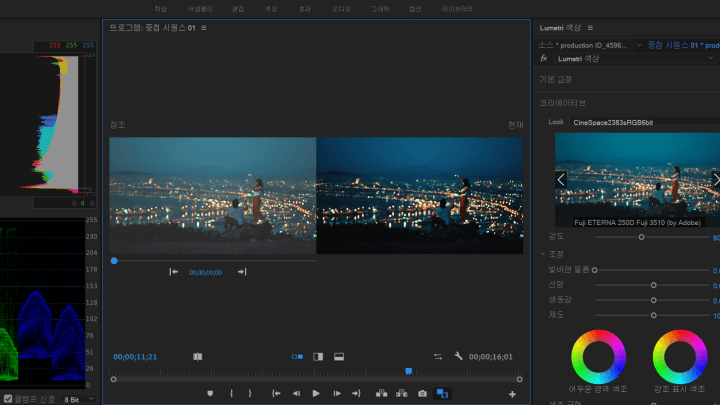The width and height of the screenshot is (720, 405).
Task: Click reference frame position slider handle
Action: click(x=114, y=261)
